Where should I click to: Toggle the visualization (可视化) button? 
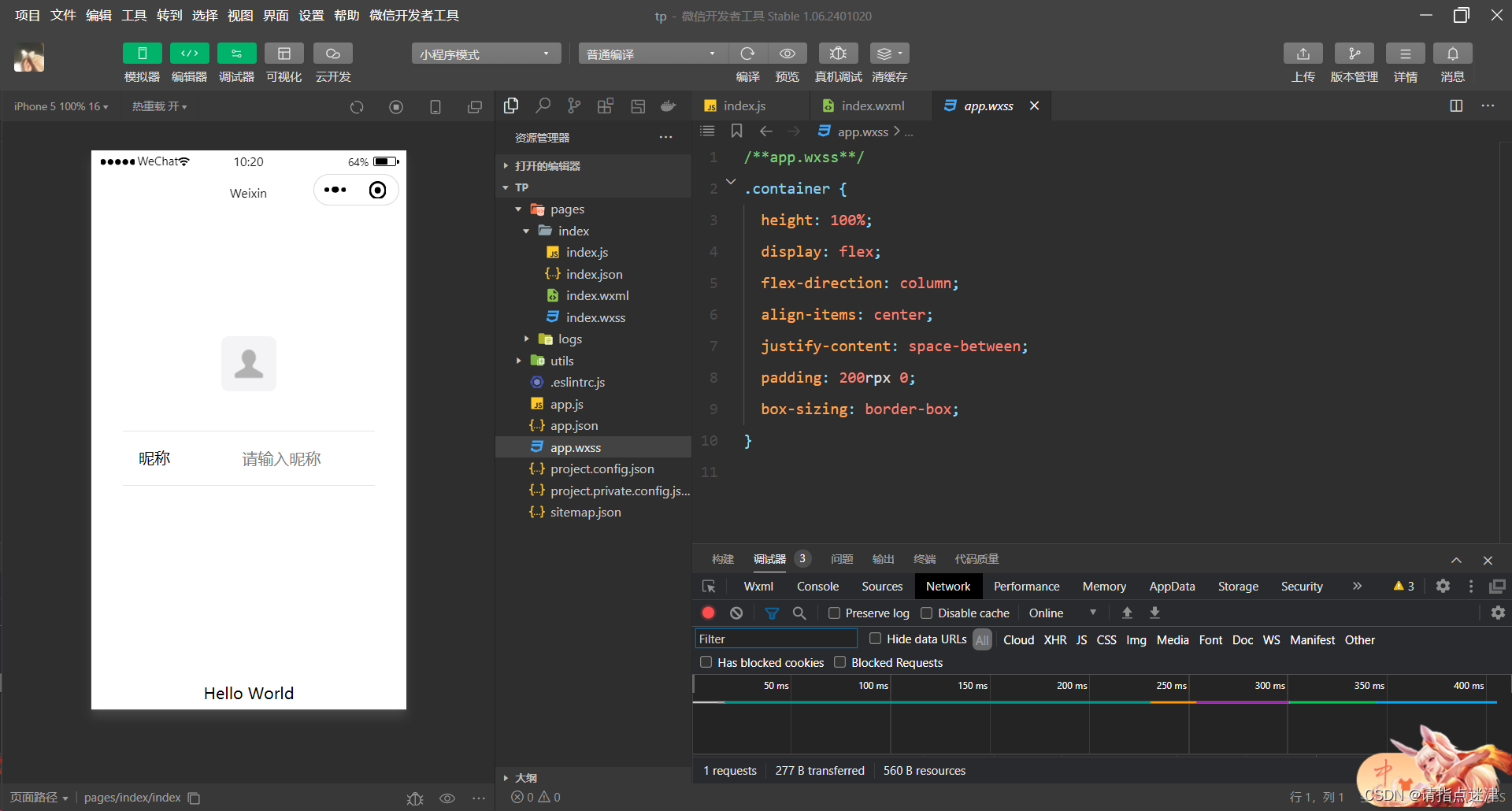pos(284,54)
